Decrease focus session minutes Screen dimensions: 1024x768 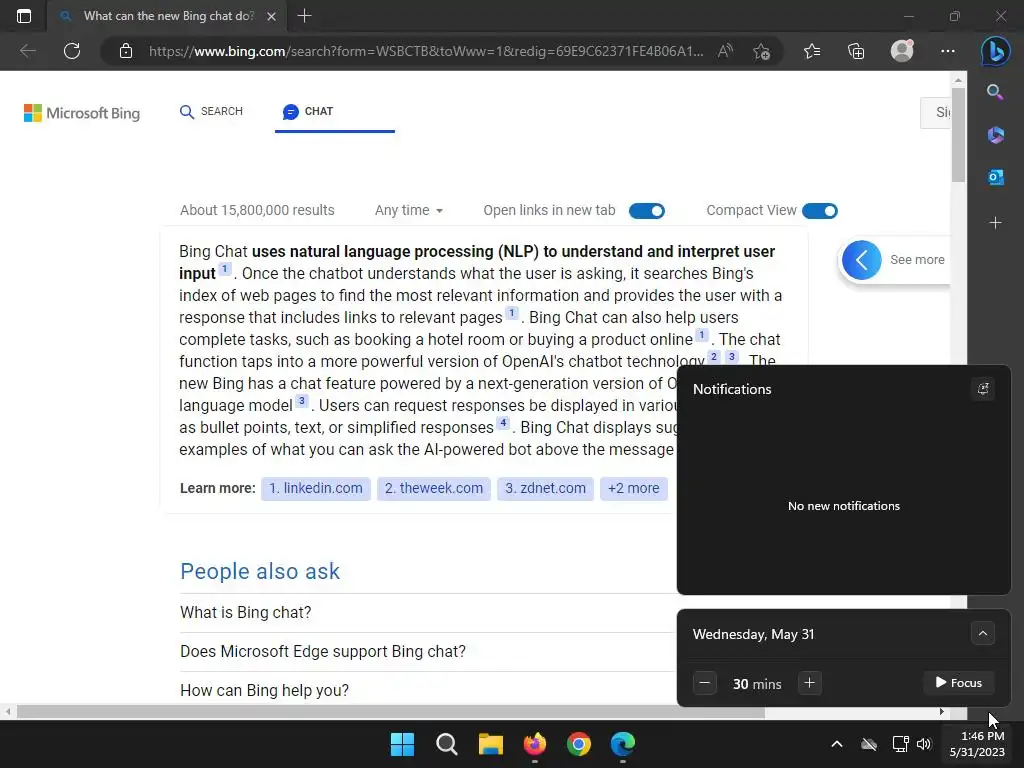[x=705, y=683]
